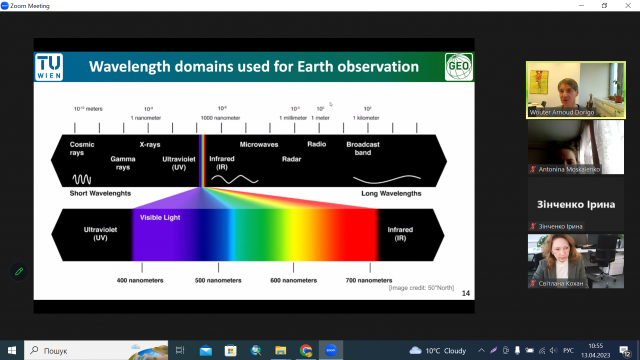Open Microsoft Store taskbar icon
Image resolution: width=640 pixels, height=360 pixels.
231,350
